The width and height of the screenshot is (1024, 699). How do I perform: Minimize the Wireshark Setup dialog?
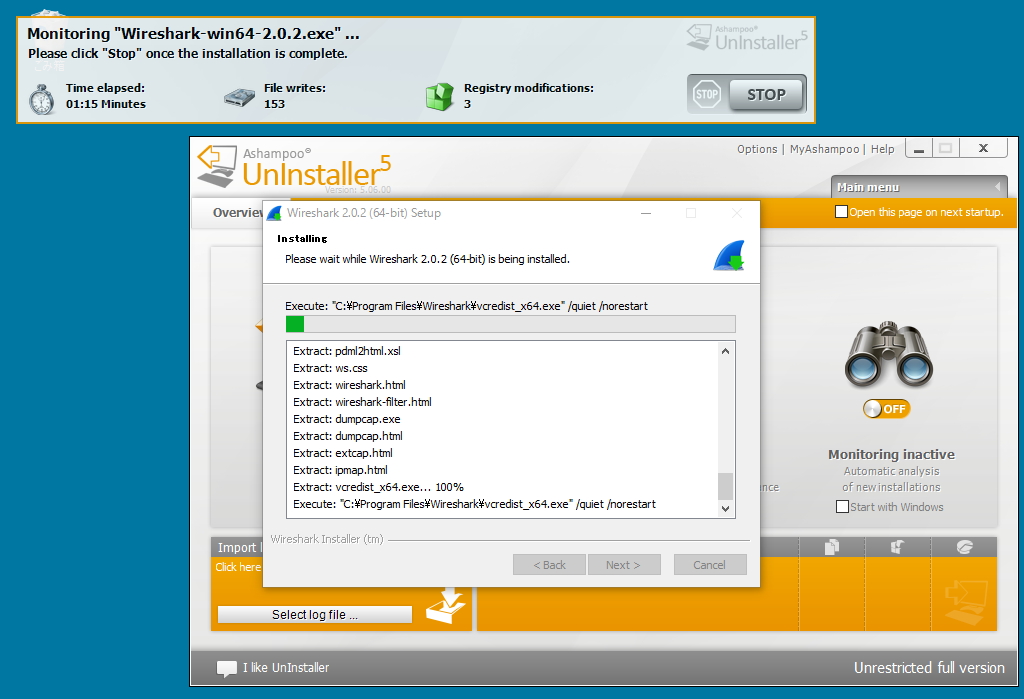pyautogui.click(x=646, y=213)
